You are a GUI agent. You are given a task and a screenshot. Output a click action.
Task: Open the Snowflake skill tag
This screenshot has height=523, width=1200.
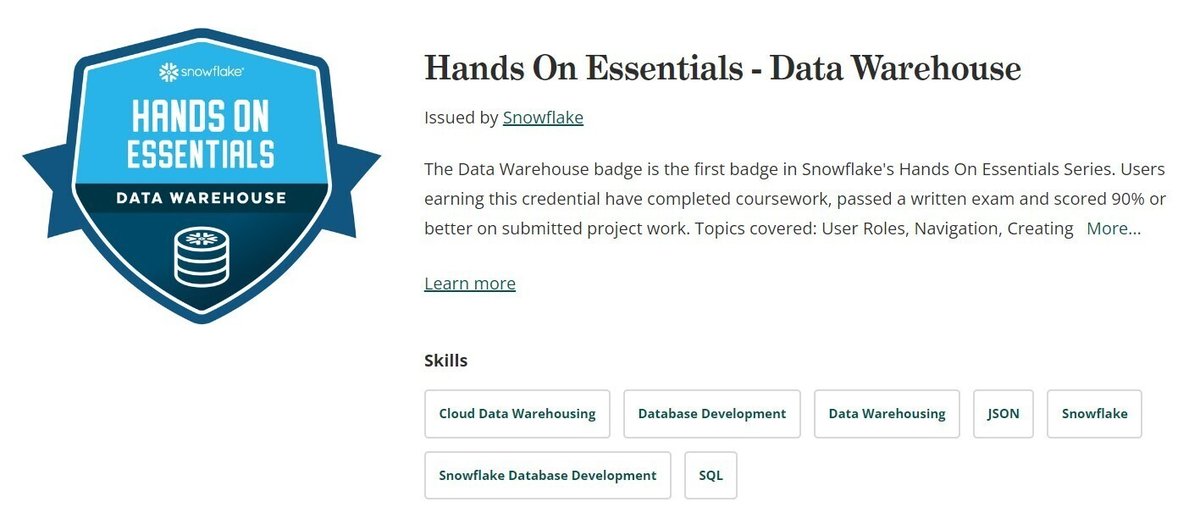1094,414
